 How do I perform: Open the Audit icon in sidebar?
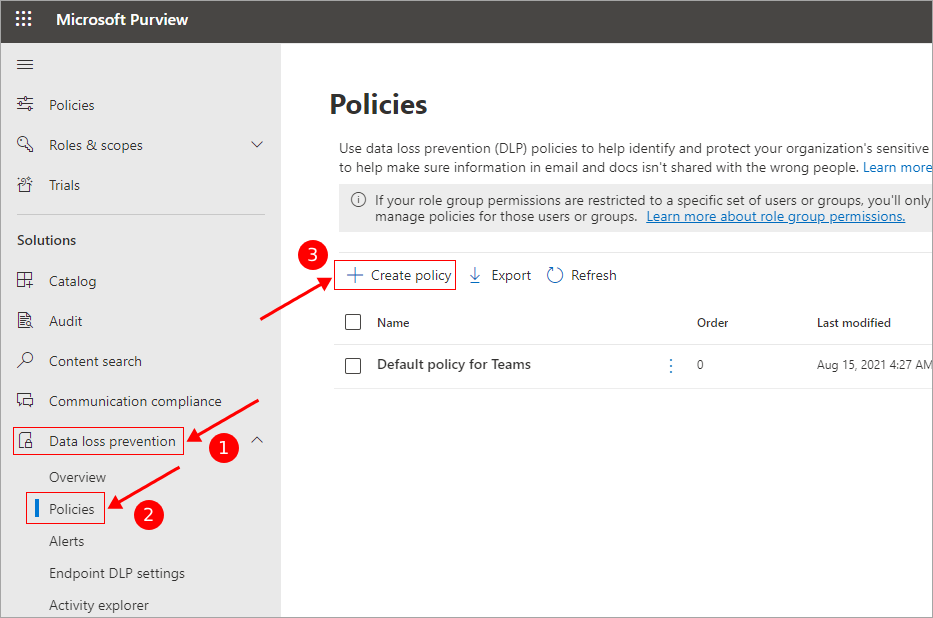[x=25, y=321]
